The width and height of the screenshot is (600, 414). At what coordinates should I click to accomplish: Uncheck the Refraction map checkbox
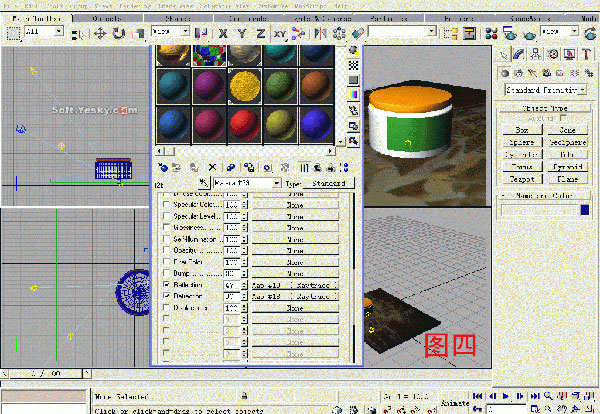166,295
